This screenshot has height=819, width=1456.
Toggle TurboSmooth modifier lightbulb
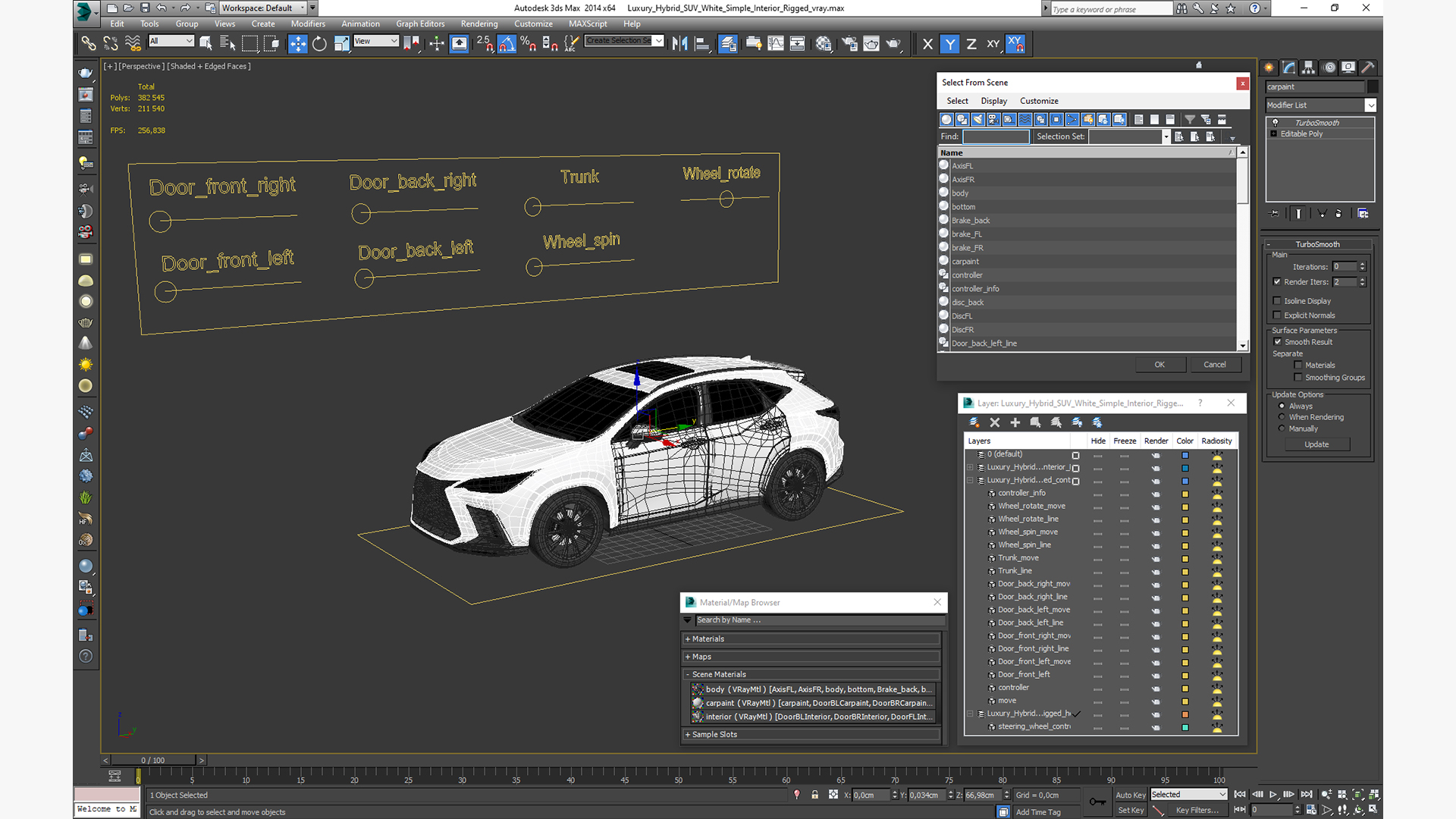pos(1276,123)
